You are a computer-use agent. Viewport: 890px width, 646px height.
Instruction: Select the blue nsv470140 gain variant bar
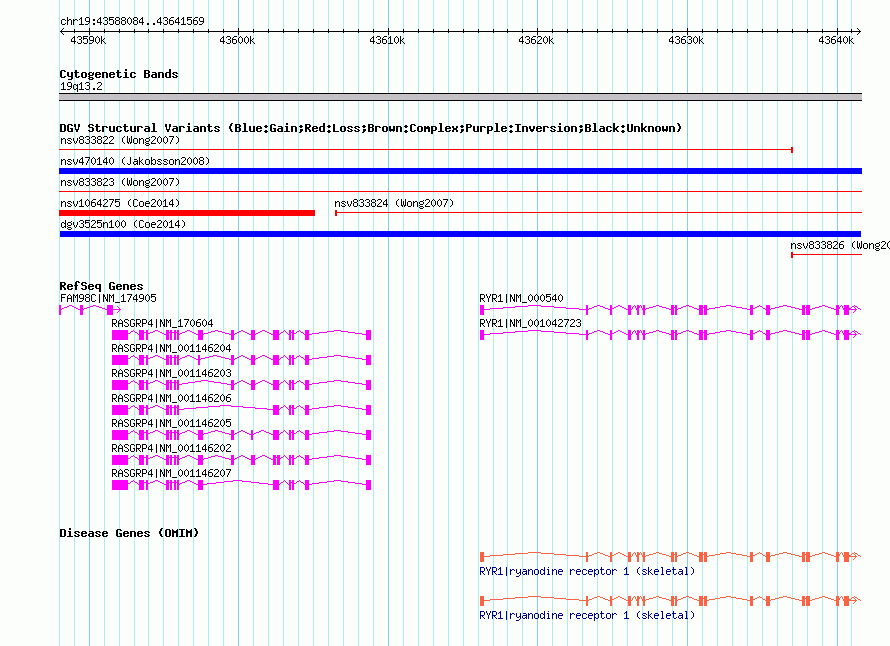coord(460,171)
